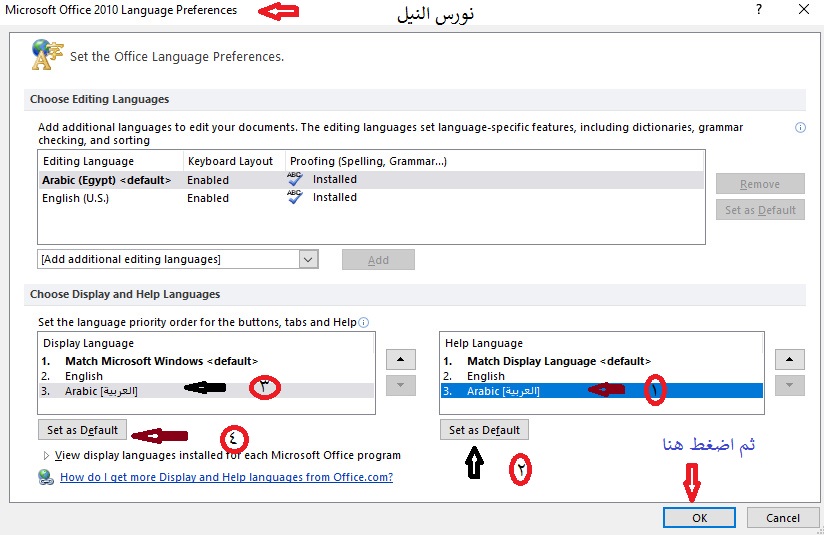Click Set as Default under Help Language
Screen dimensions: 824x535
(x=484, y=430)
